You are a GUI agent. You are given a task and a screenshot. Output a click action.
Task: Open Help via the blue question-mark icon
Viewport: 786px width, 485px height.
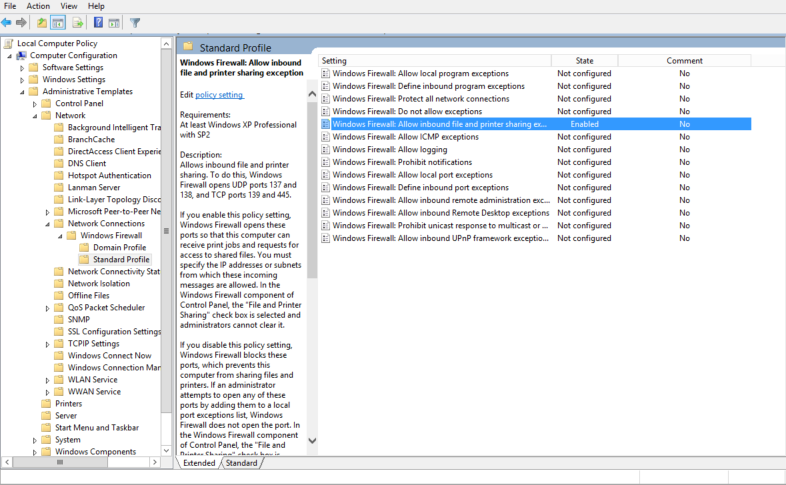(98, 22)
